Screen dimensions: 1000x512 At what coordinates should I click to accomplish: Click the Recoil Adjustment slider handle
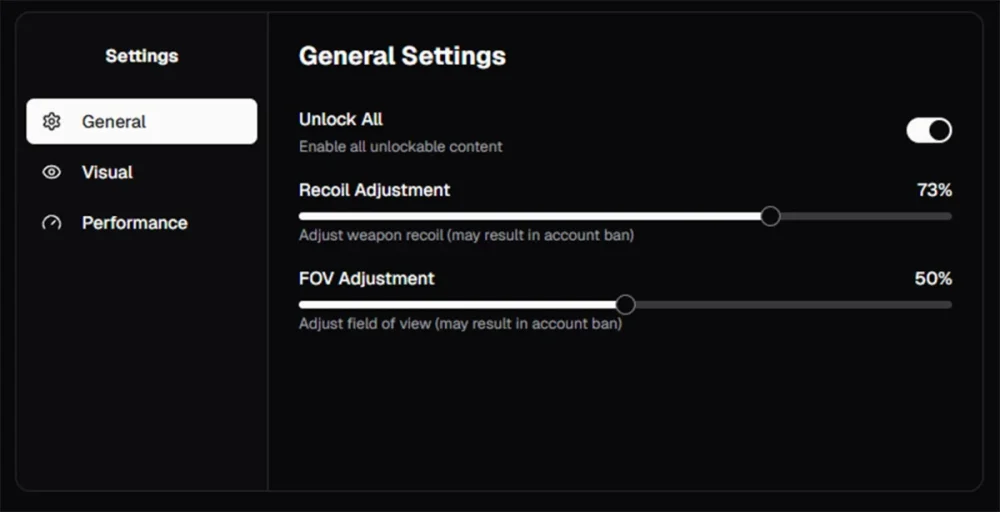click(x=770, y=216)
